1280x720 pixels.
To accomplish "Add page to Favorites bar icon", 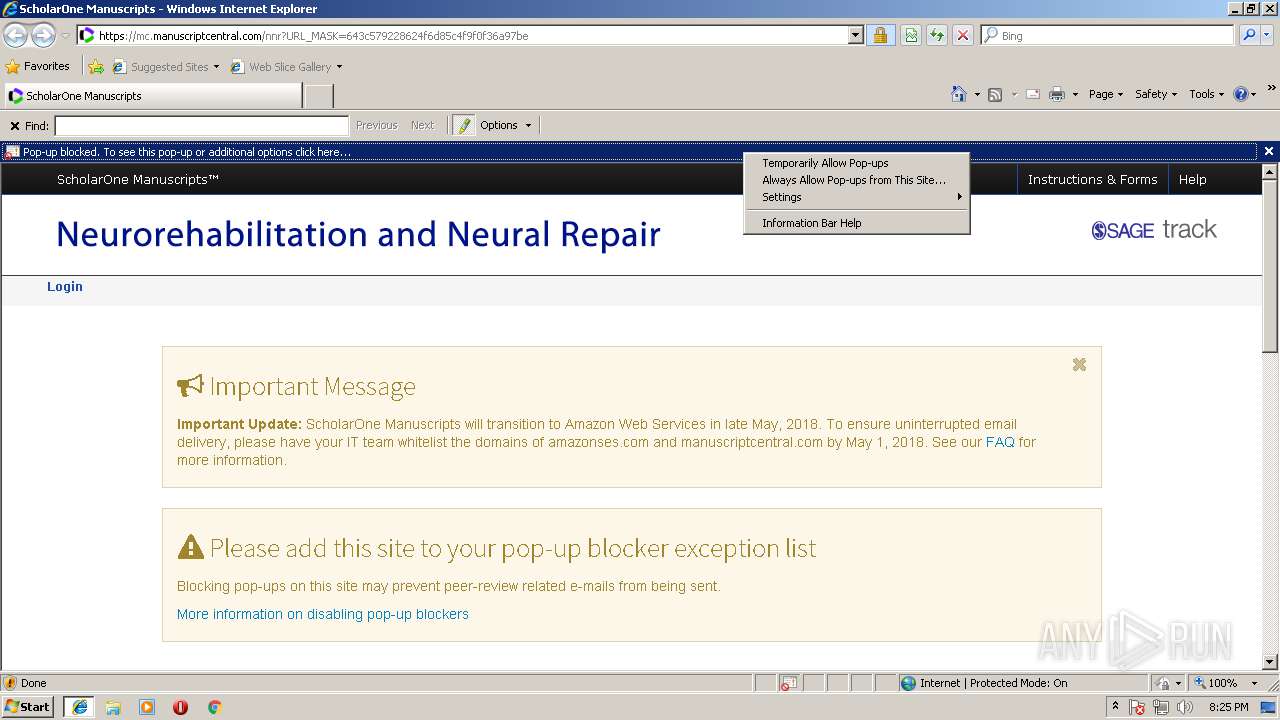I will pyautogui.click(x=96, y=67).
